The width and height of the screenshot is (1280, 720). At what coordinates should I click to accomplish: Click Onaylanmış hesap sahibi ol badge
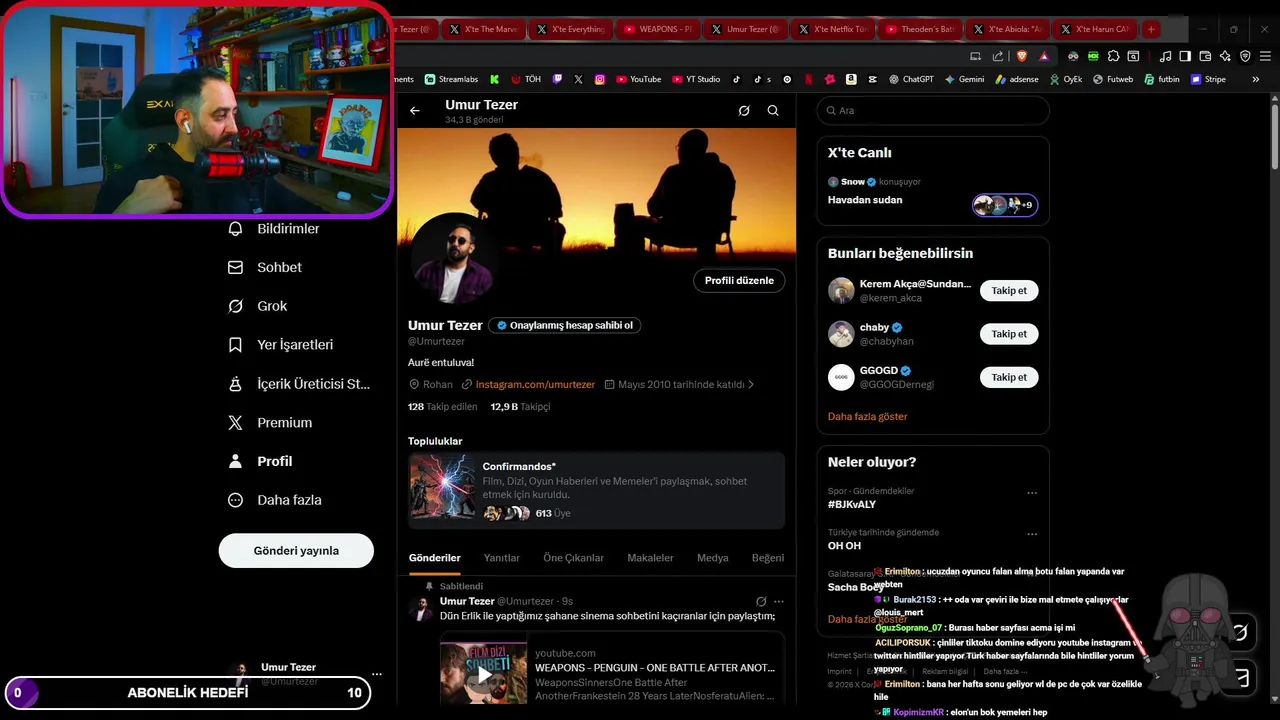[565, 325]
